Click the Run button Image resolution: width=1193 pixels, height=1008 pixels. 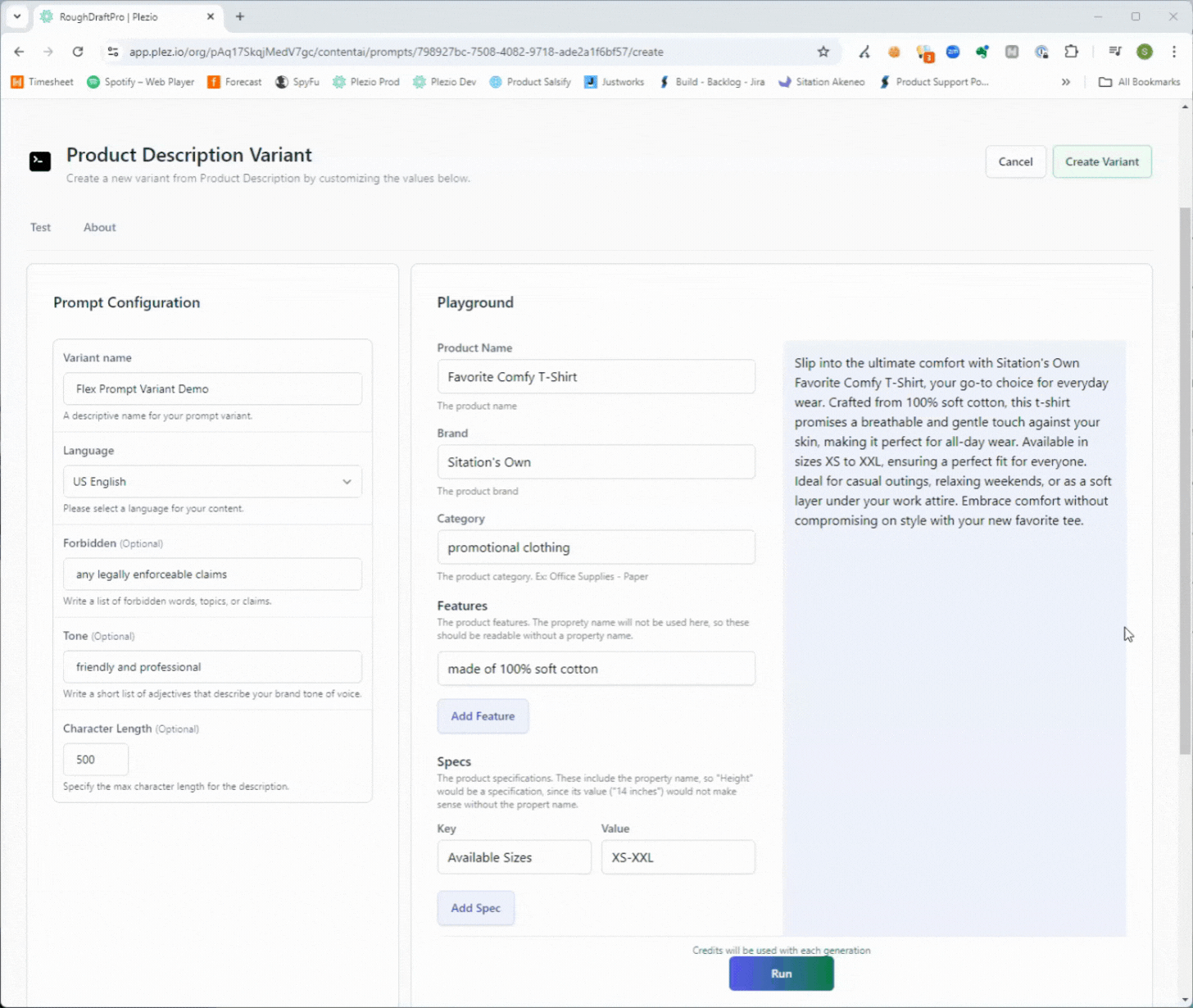[781, 974]
